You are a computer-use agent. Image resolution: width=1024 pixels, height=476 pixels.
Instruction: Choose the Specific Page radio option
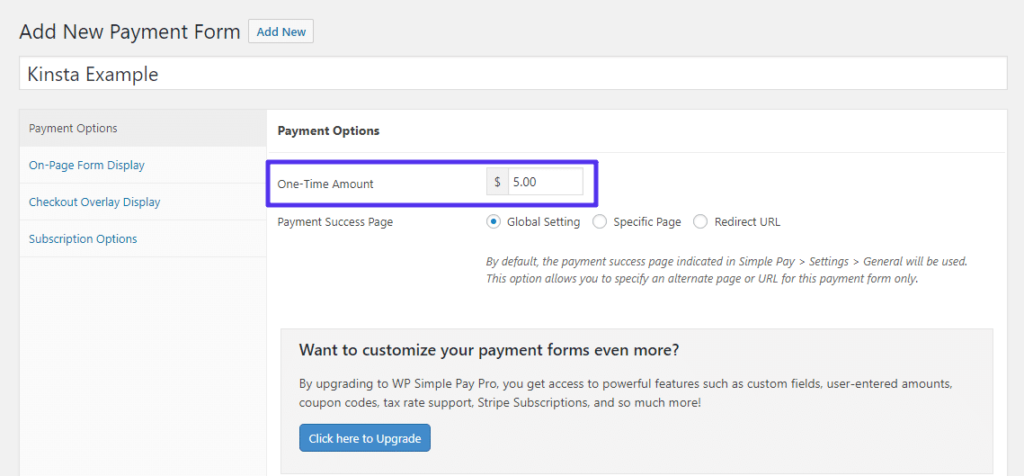(600, 222)
